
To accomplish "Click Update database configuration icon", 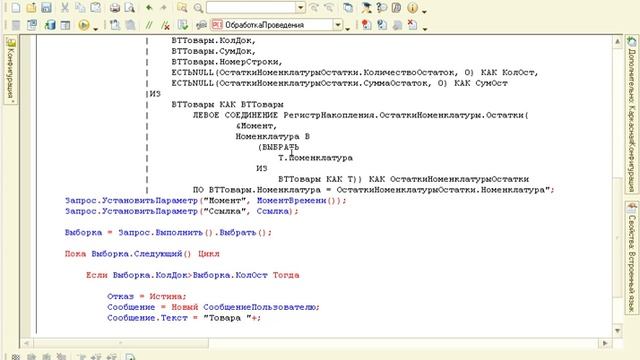I will point(50,25).
